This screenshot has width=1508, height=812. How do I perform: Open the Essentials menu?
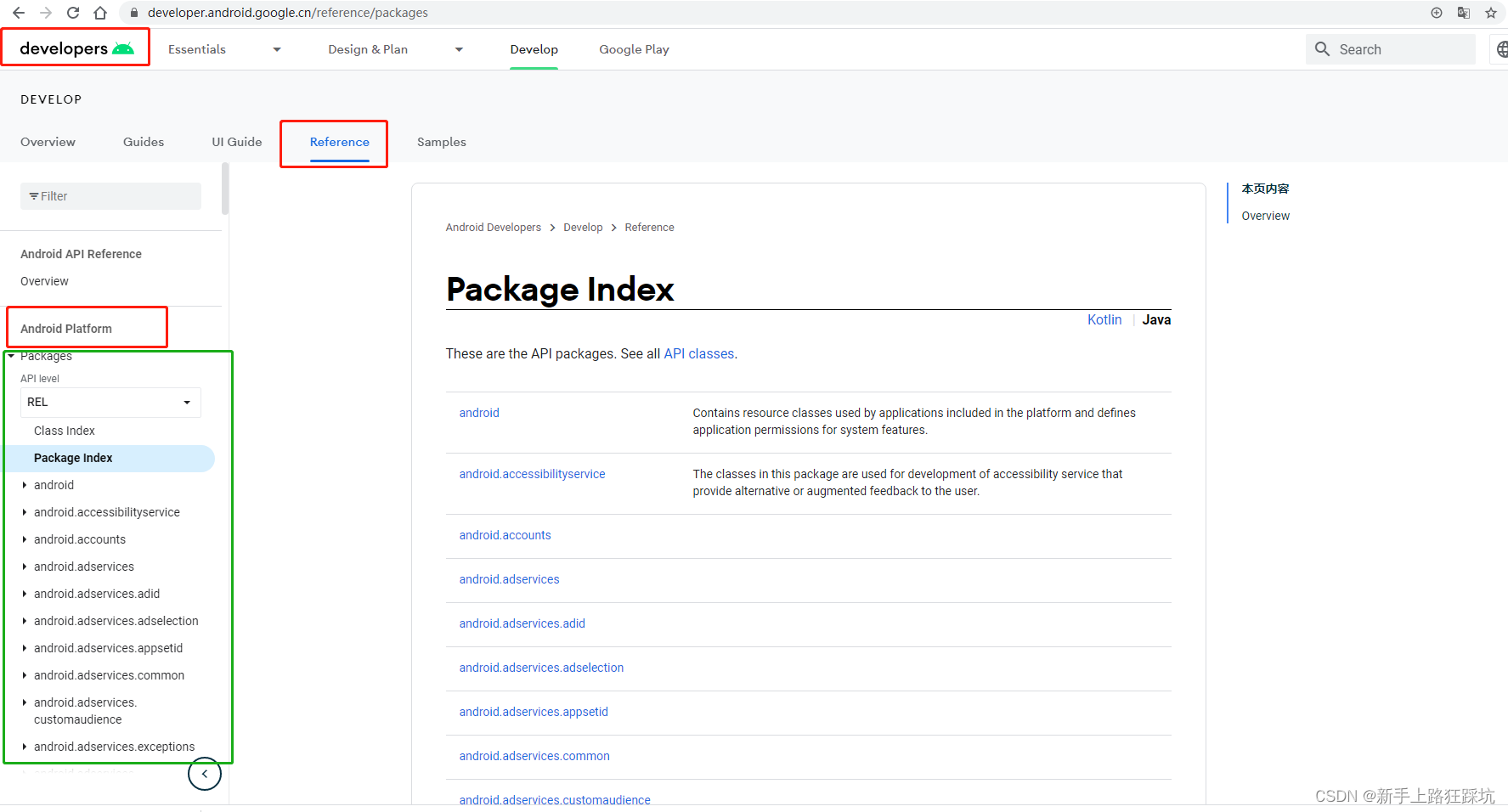(x=197, y=49)
